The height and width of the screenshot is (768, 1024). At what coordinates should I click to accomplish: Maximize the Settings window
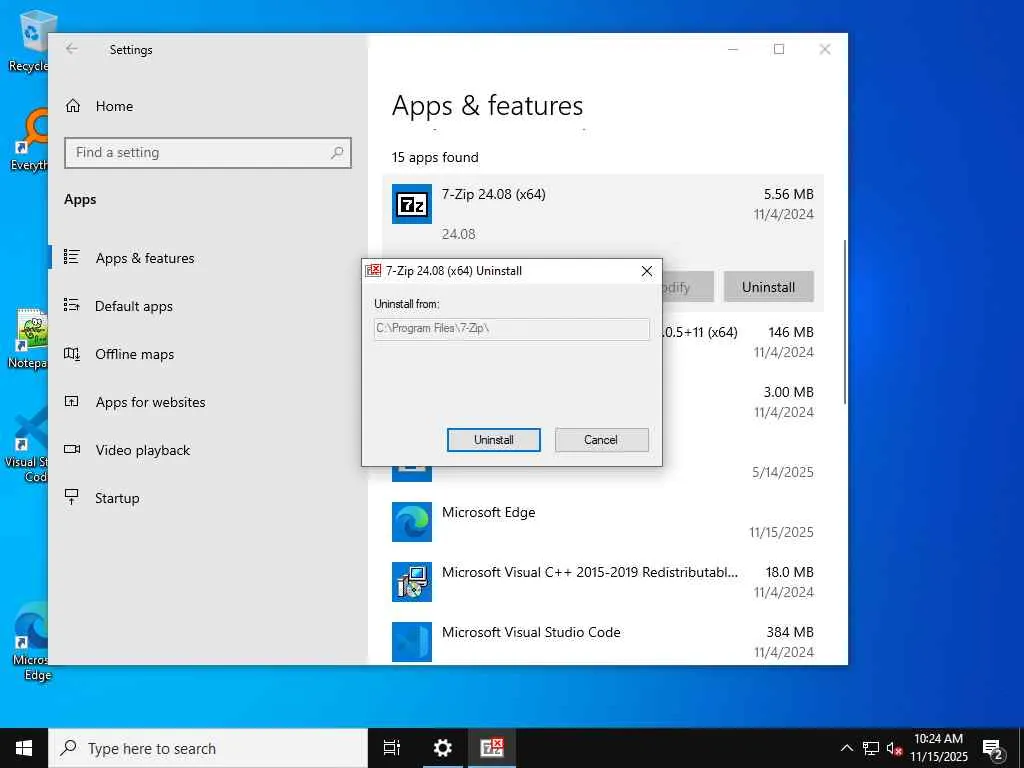tap(778, 50)
